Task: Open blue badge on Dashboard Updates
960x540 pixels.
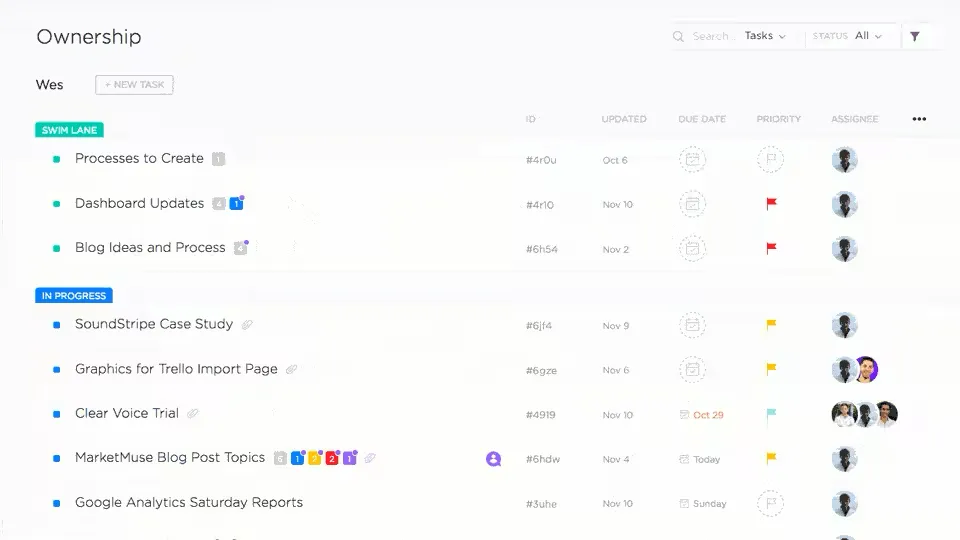Action: (x=236, y=203)
